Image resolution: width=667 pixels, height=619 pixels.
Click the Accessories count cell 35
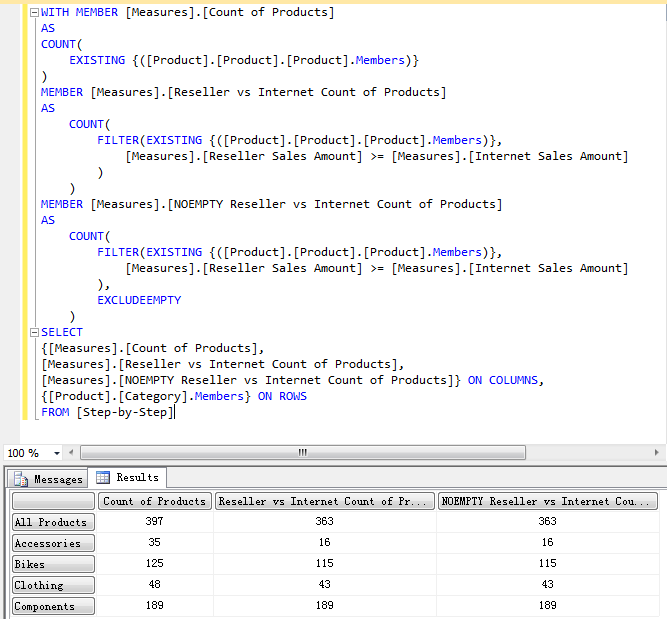click(x=154, y=542)
